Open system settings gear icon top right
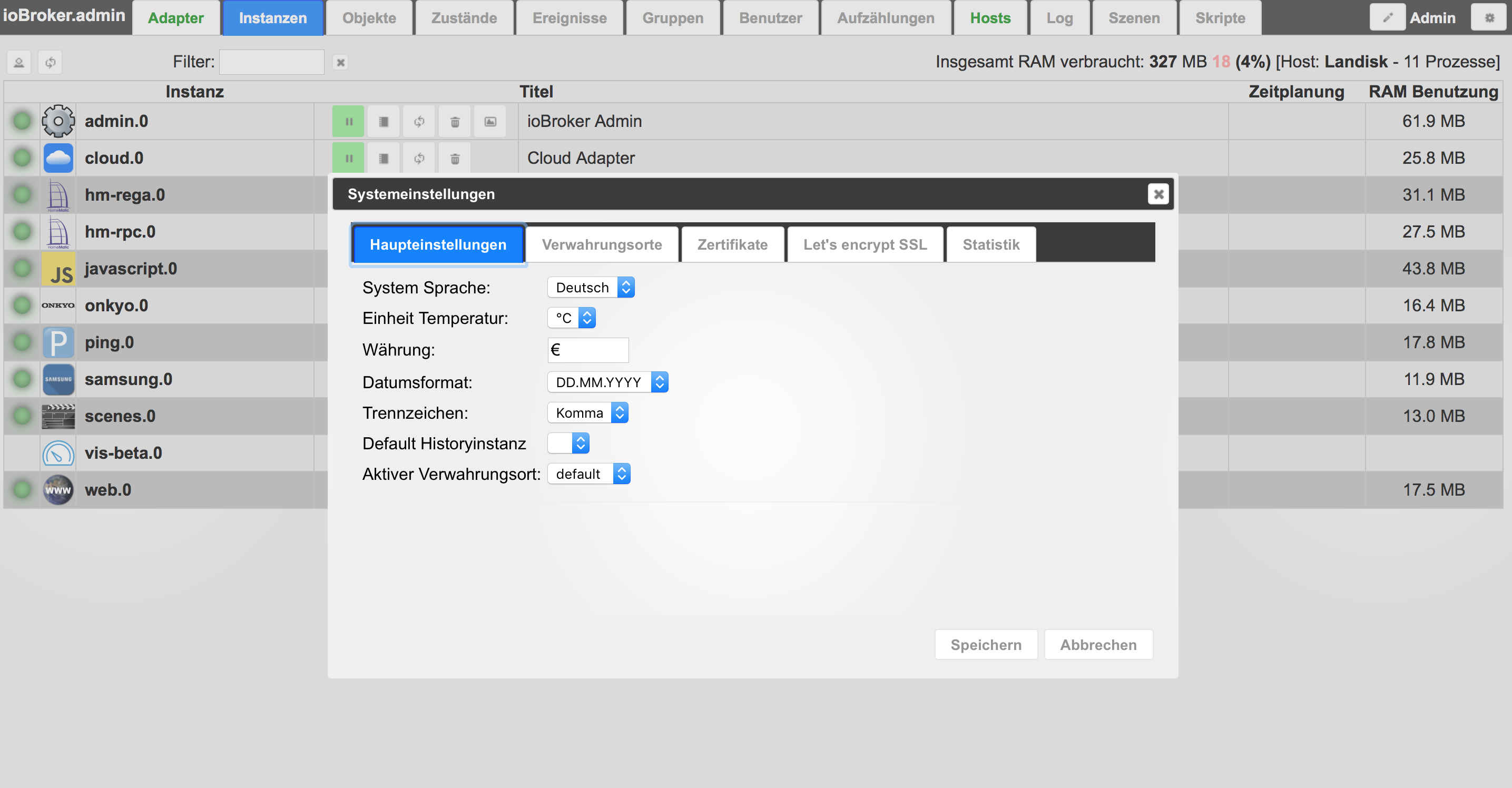The image size is (1512, 788). point(1489,17)
